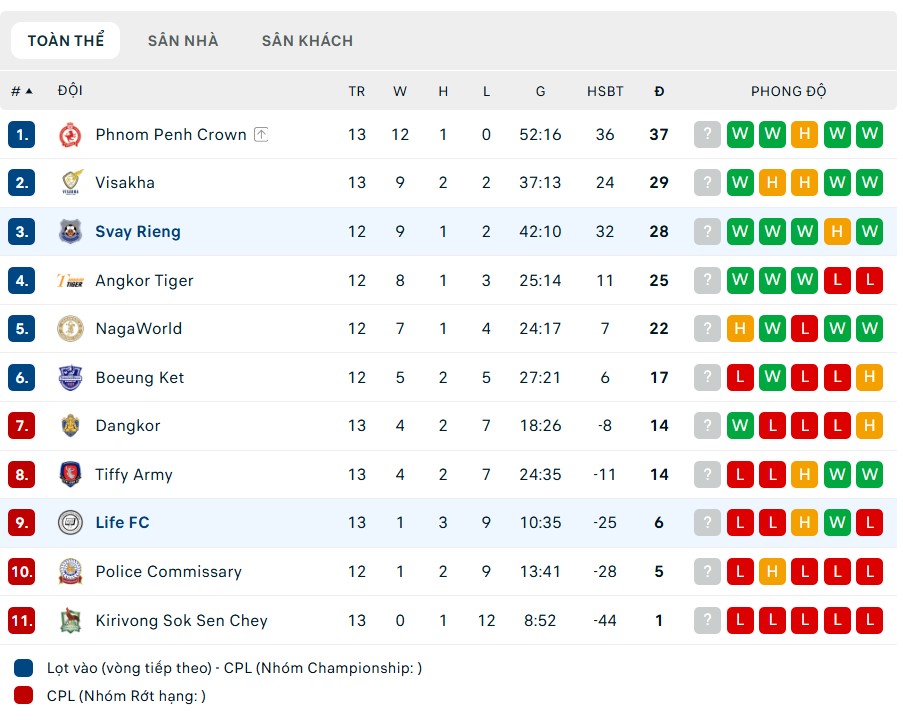Click the Svay Rieng team badge
Screen dimensions: 903x720
pyautogui.click(x=70, y=232)
